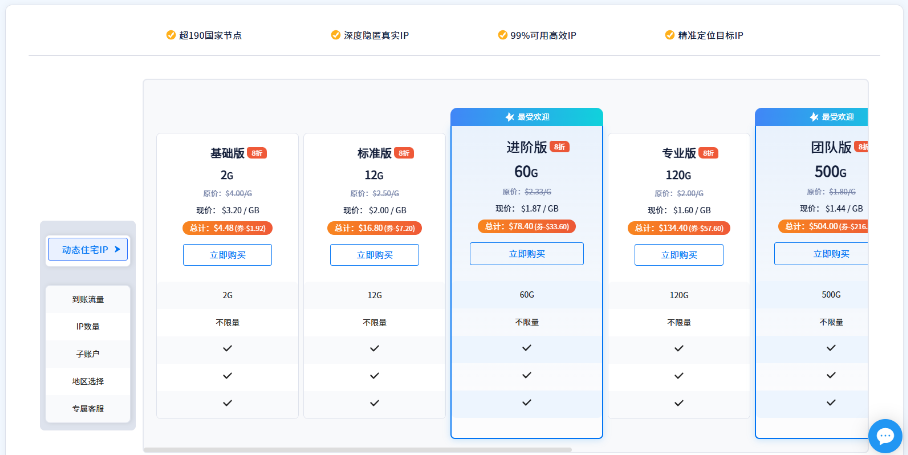Click 子账户 checkmark in 标准版 column

tap(374, 348)
